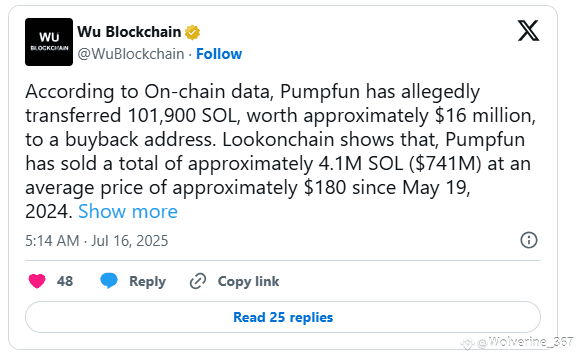This screenshot has height=360, width=581.
Task: Click the tweet body text about Pumpfun
Action: click(280, 151)
